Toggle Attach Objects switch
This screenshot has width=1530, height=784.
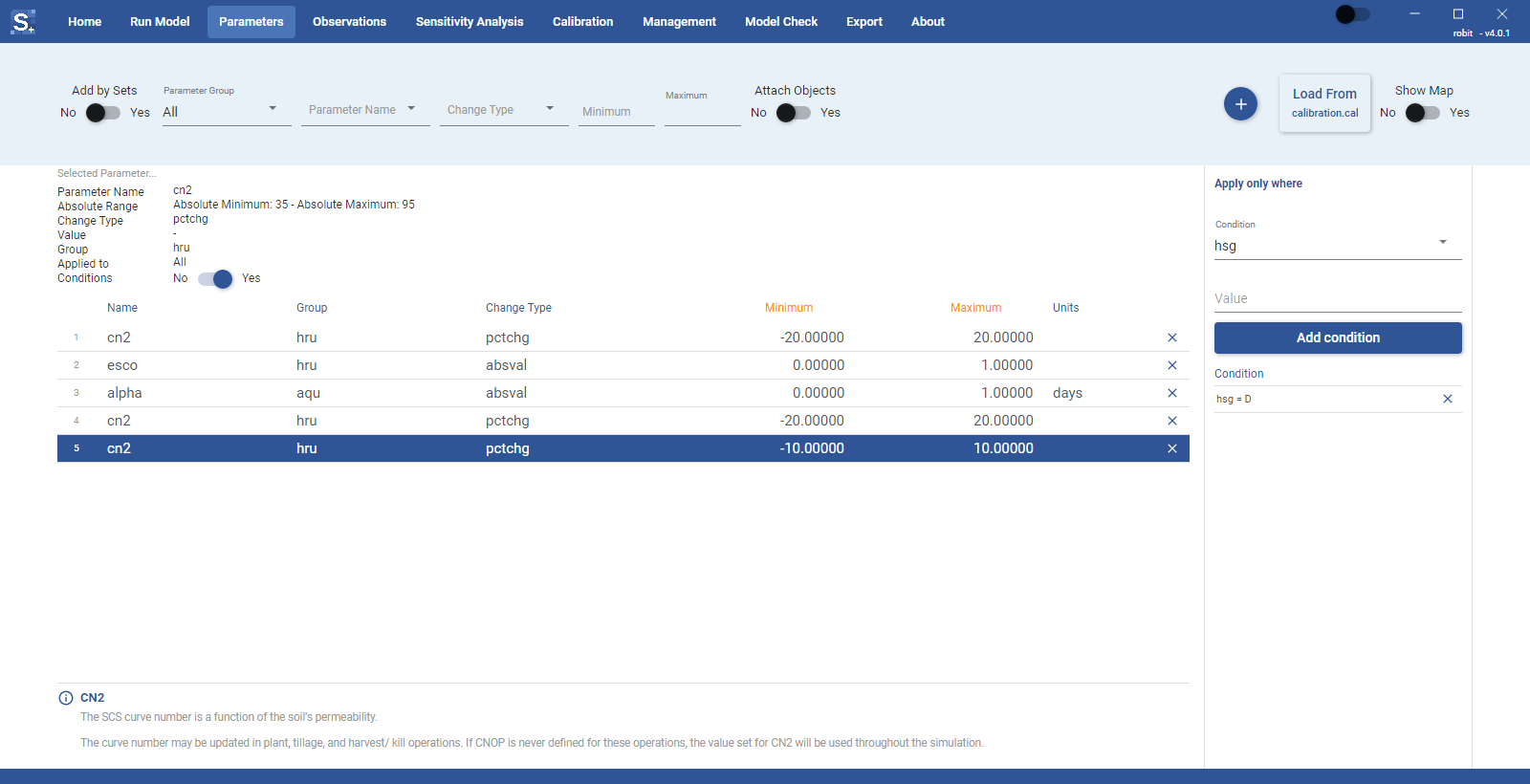tap(794, 113)
